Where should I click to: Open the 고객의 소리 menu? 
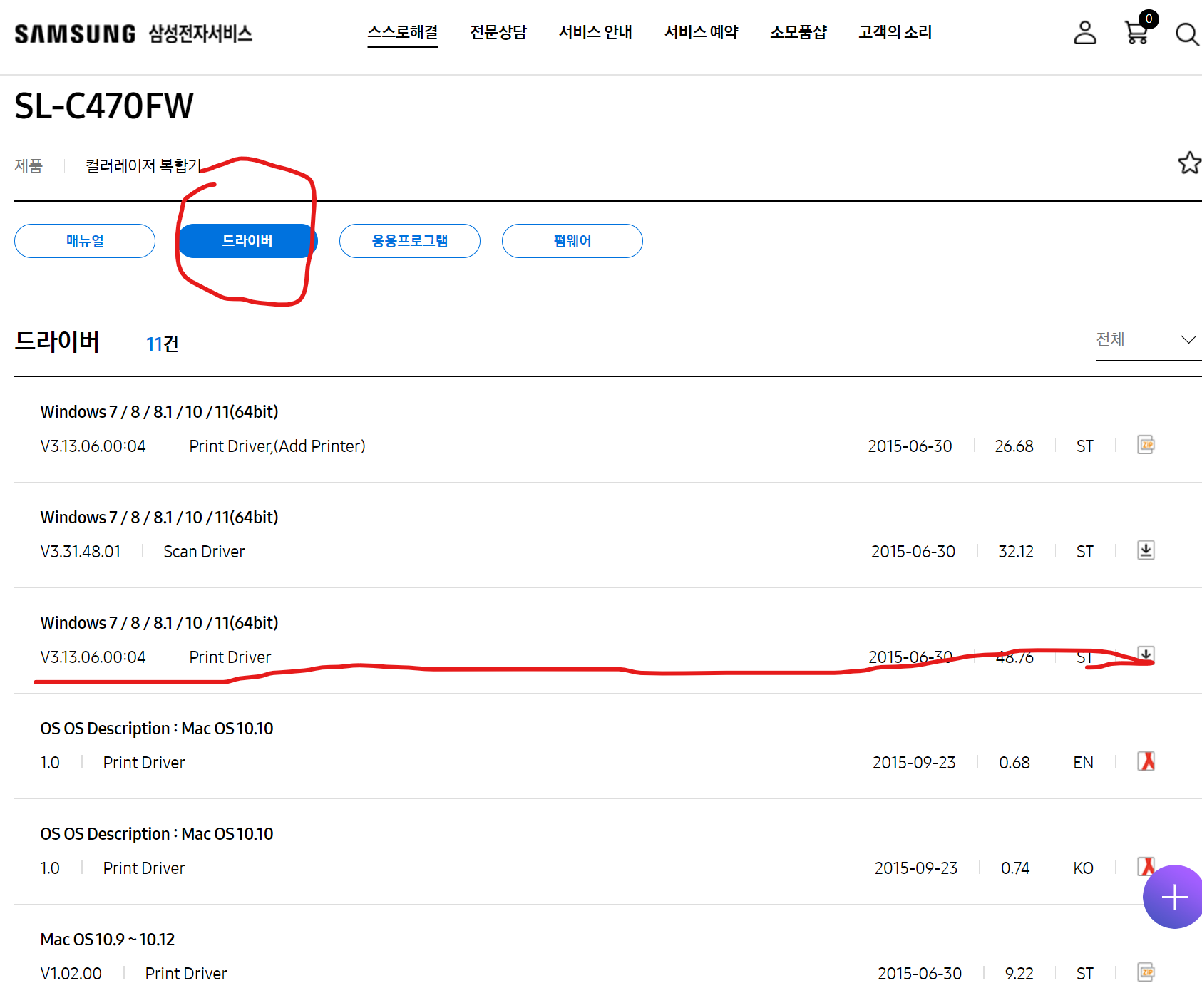pos(895,32)
